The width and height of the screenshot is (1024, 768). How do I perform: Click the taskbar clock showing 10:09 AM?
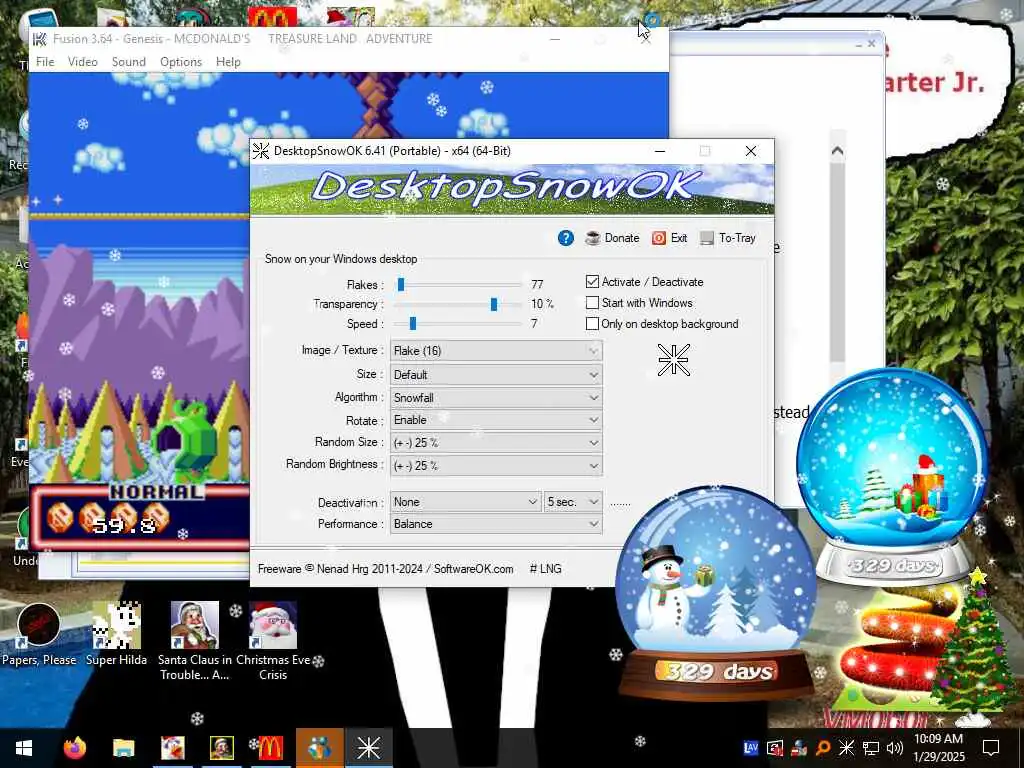pyautogui.click(x=938, y=748)
